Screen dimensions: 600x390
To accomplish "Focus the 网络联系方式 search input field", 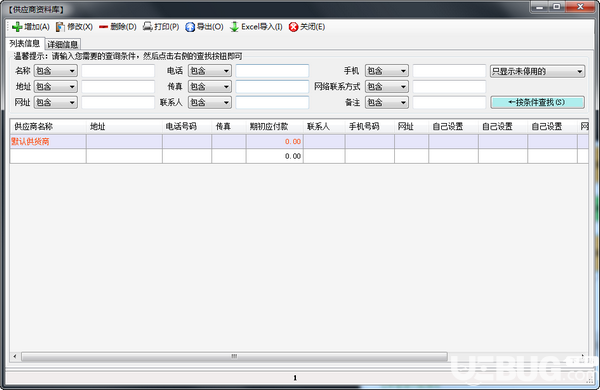I will (x=449, y=86).
